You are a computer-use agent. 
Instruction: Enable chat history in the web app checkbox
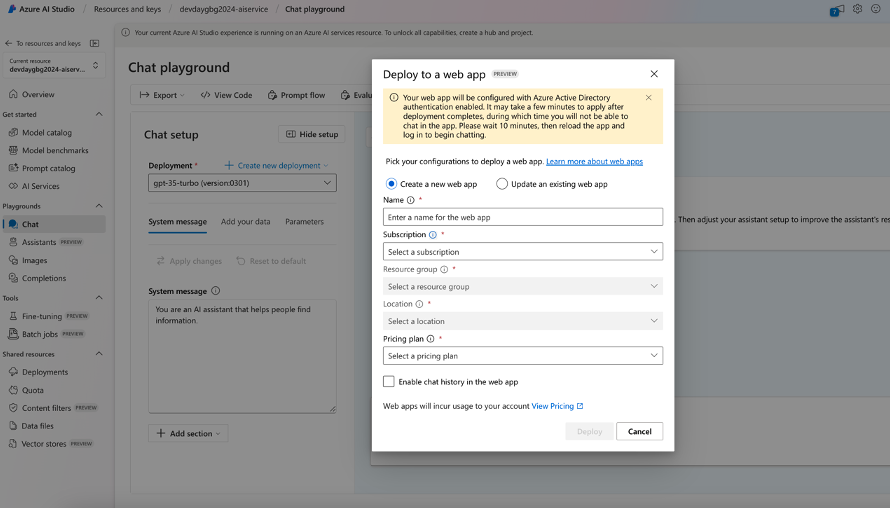[x=389, y=381]
